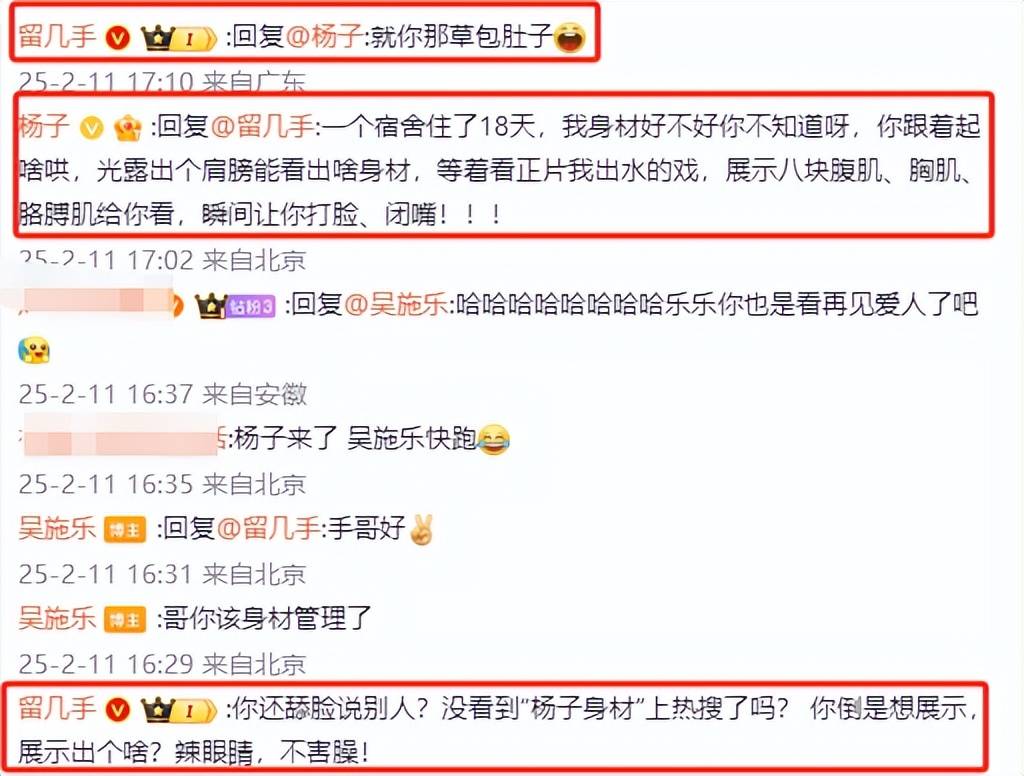1024x776 pixels.
Task: Click the crying-laughing emoji after 吴施乐快跑
Action: coord(494,440)
